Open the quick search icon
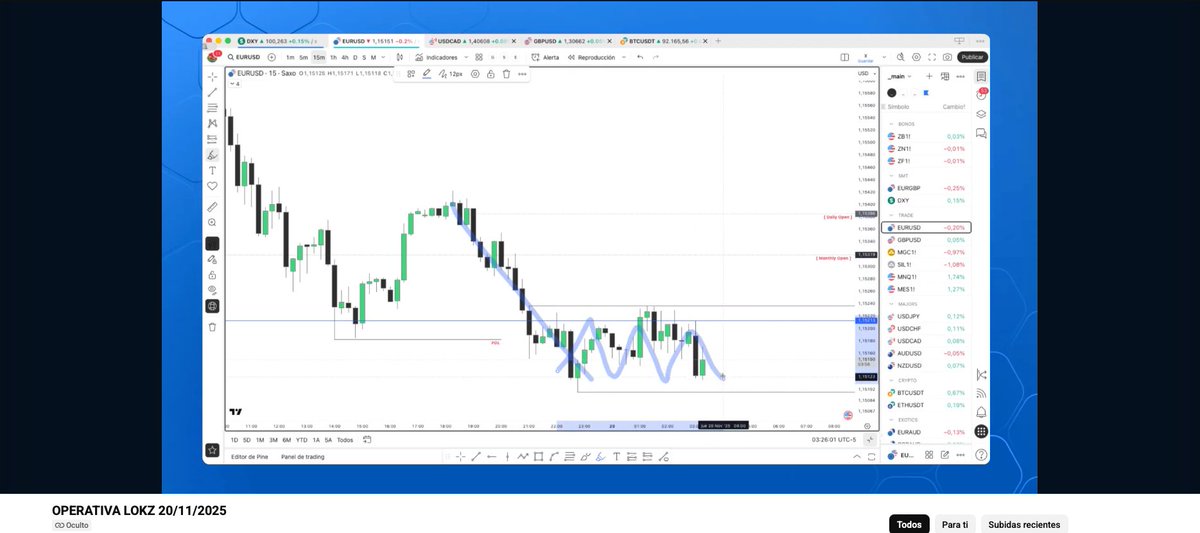The width and height of the screenshot is (1200, 533). tap(900, 57)
